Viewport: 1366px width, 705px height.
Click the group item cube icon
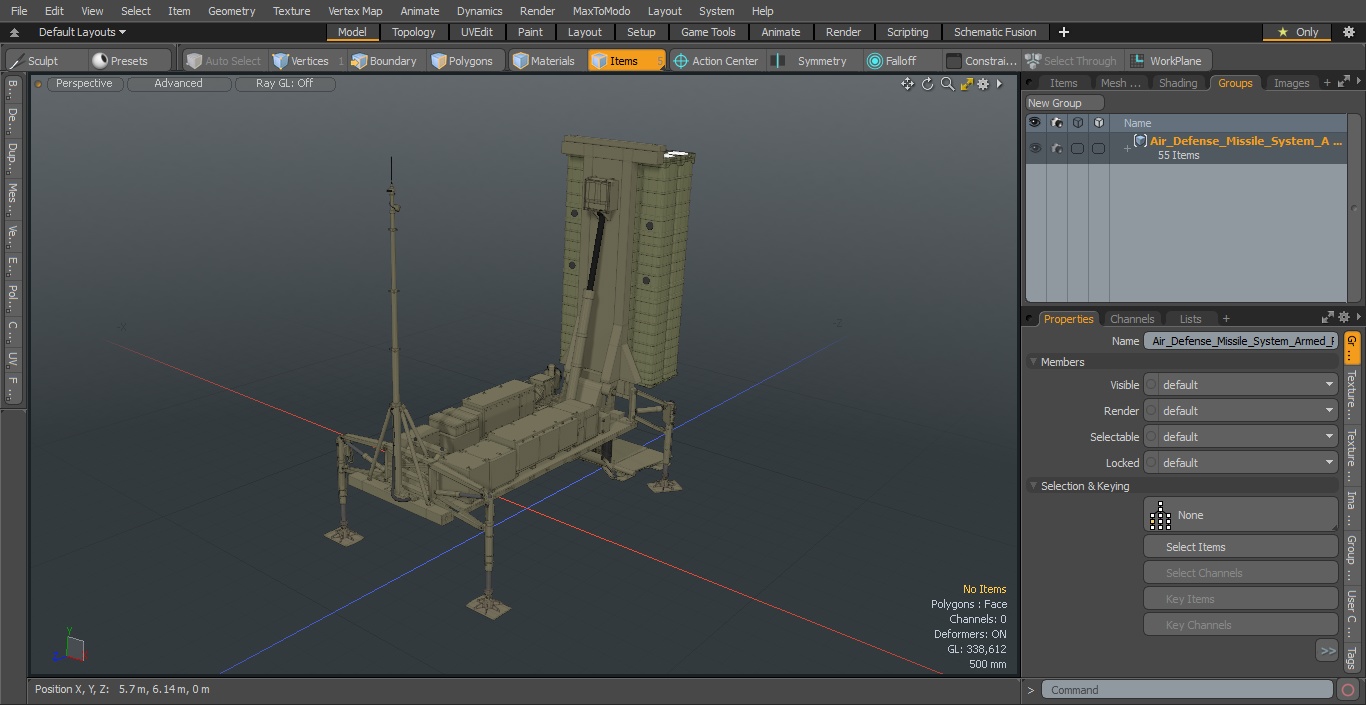point(1140,141)
